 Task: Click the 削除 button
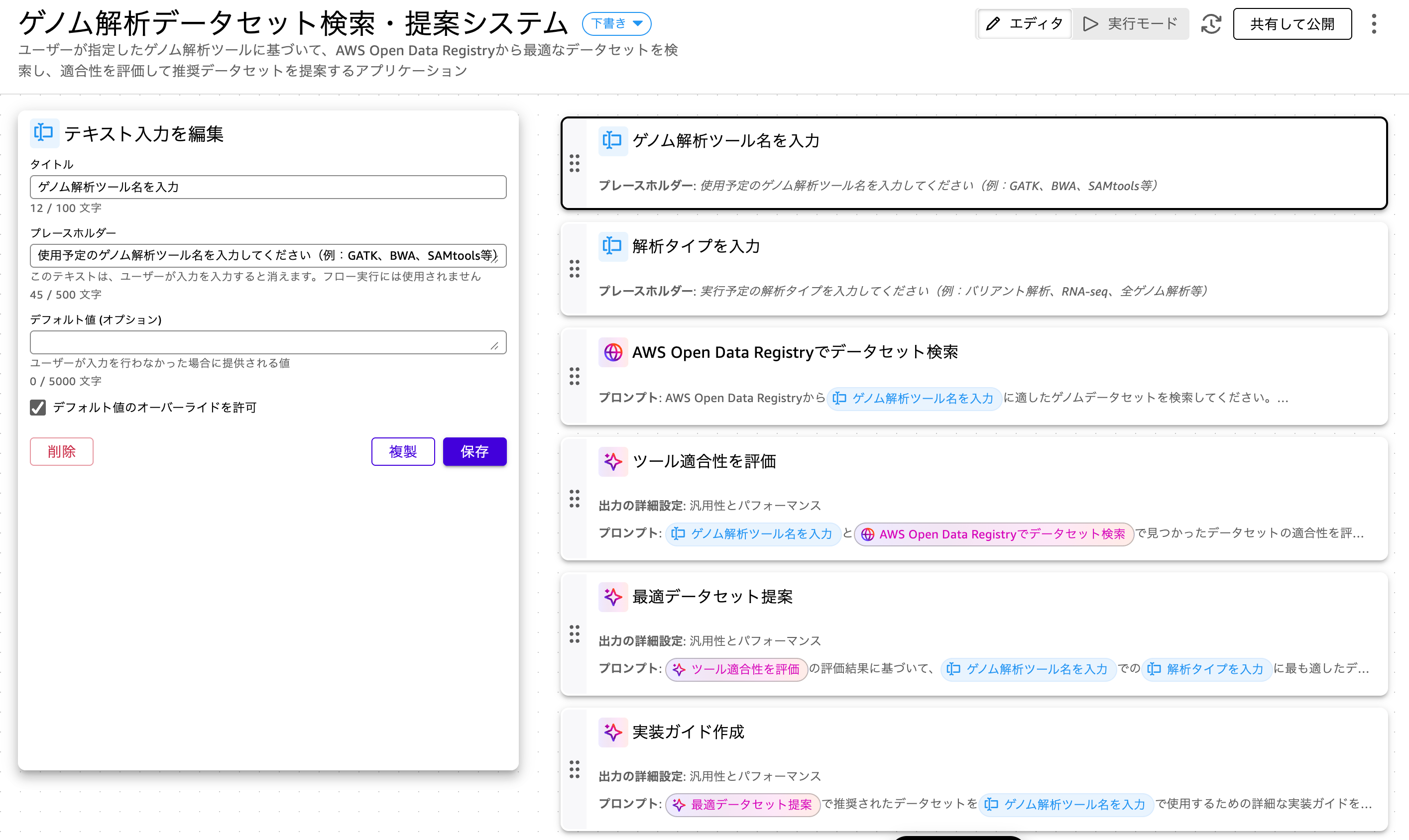point(61,451)
